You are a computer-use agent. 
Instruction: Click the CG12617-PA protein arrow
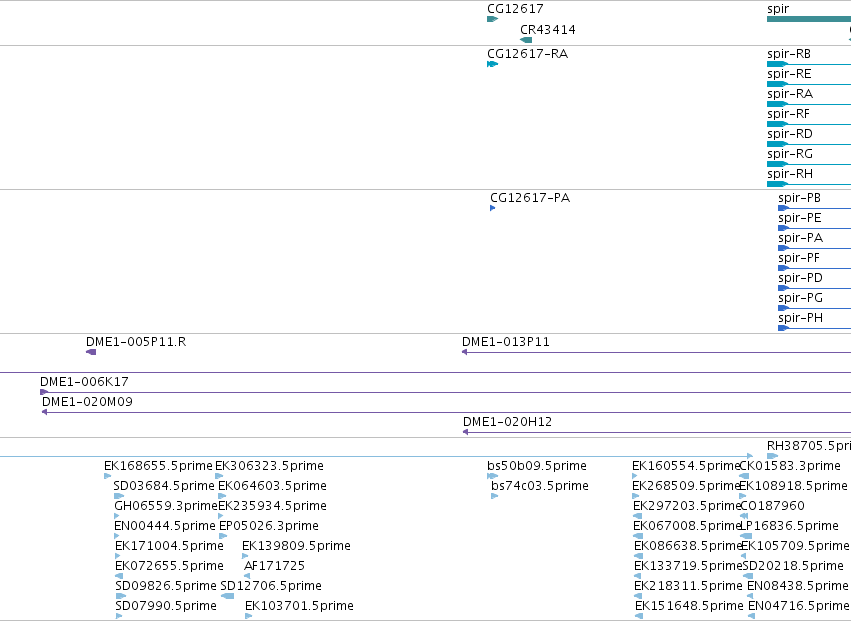(492, 208)
